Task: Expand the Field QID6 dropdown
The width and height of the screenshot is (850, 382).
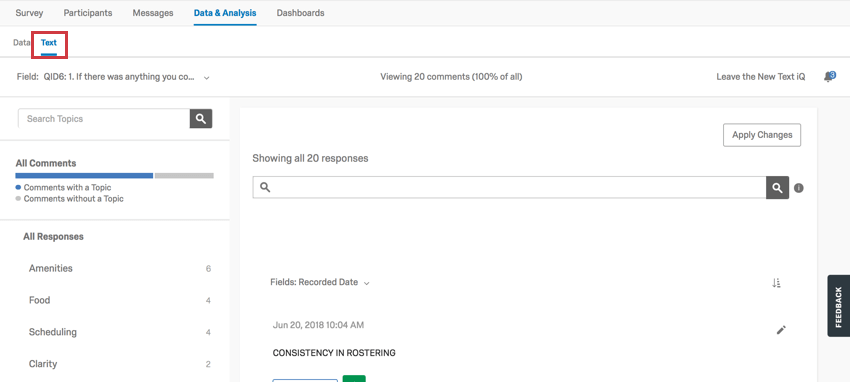Action: point(113,77)
